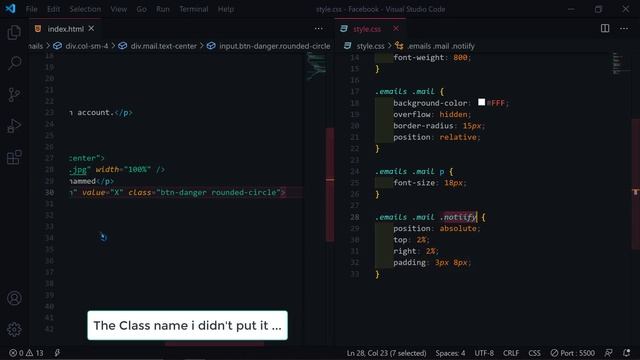Split the style.css editor right

point(605,28)
